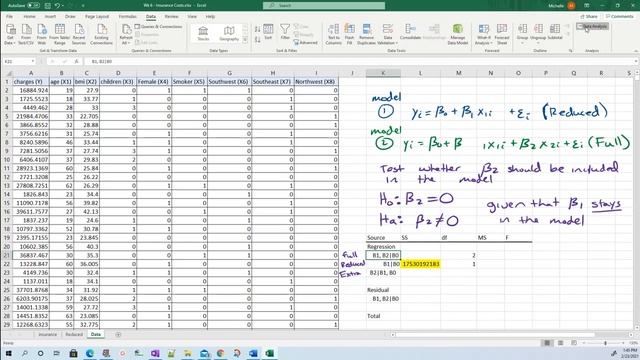Open the Ungroup dropdown

[x=538, y=33]
